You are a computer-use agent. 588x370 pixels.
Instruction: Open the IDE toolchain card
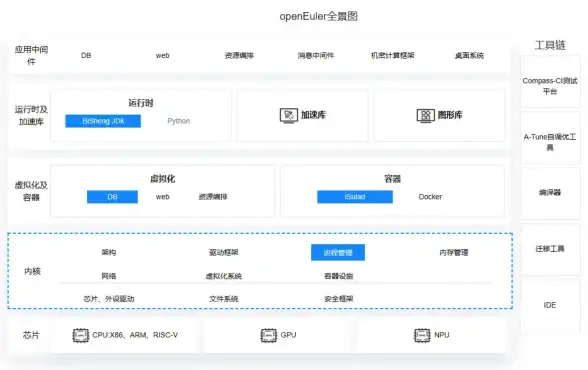point(550,305)
